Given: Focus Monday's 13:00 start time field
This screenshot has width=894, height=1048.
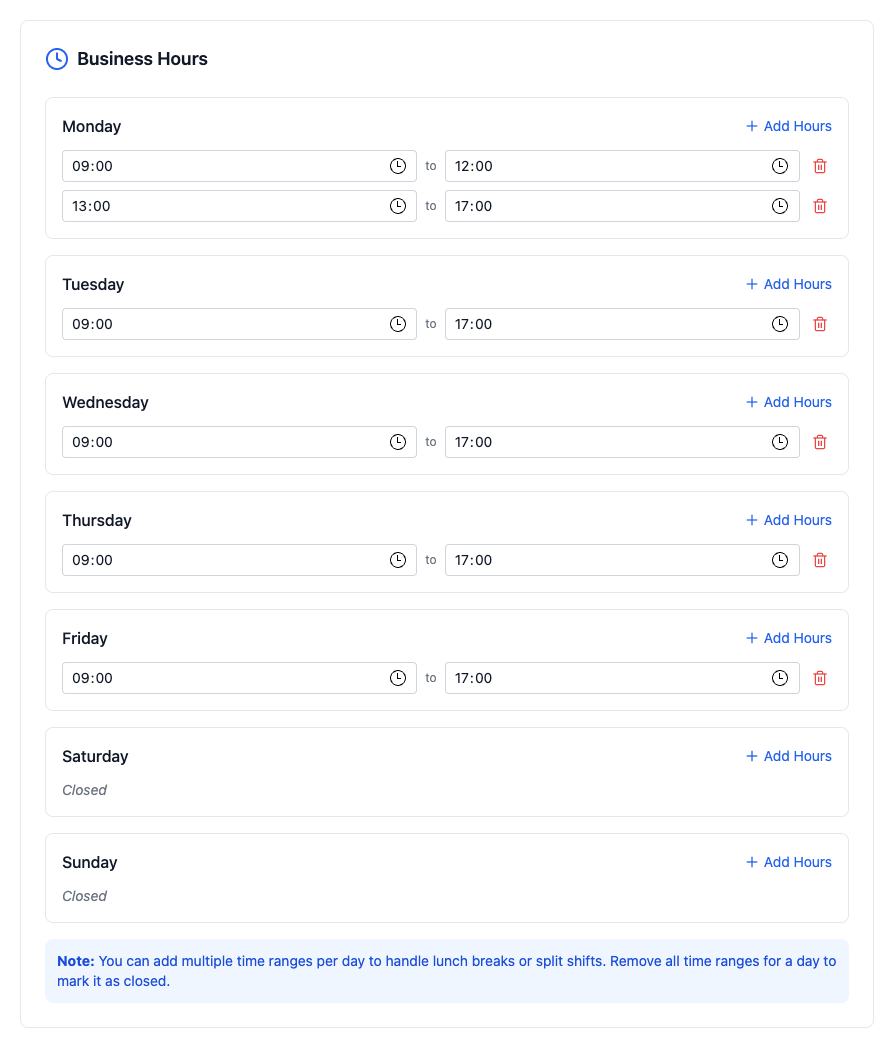Looking at the screenshot, I should tap(239, 206).
